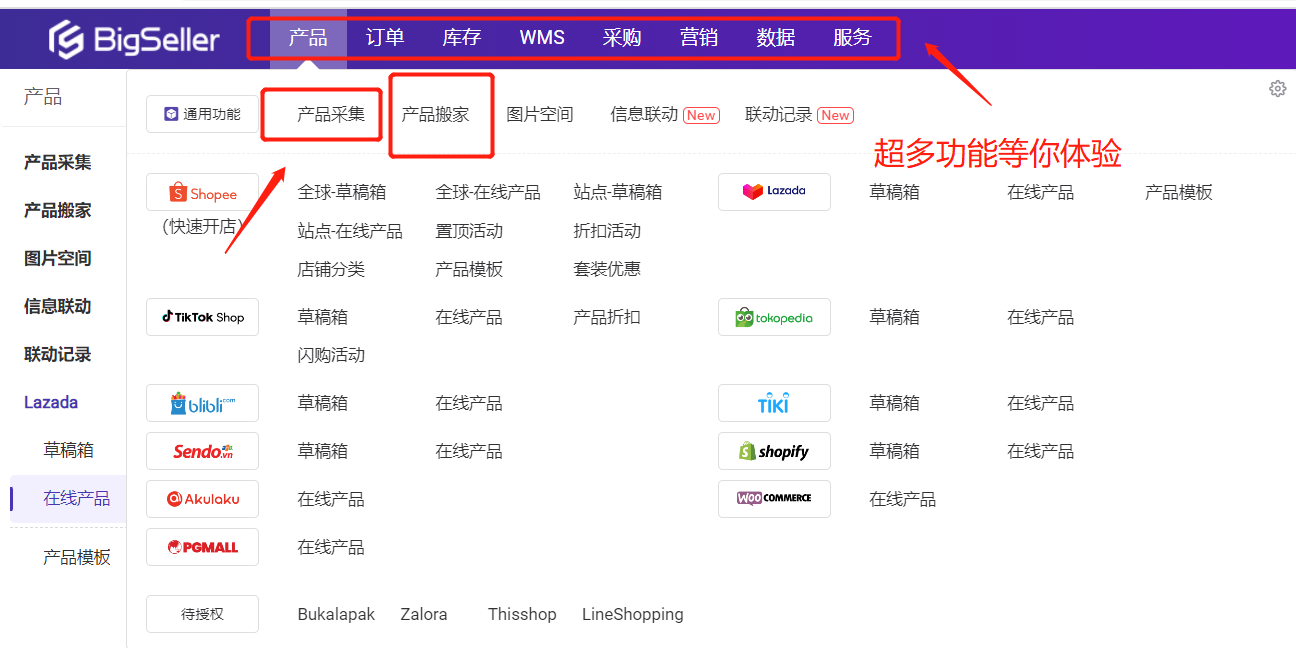1296x648 pixels.
Task: Click the TikTok Shop logo button
Action: (x=202, y=317)
